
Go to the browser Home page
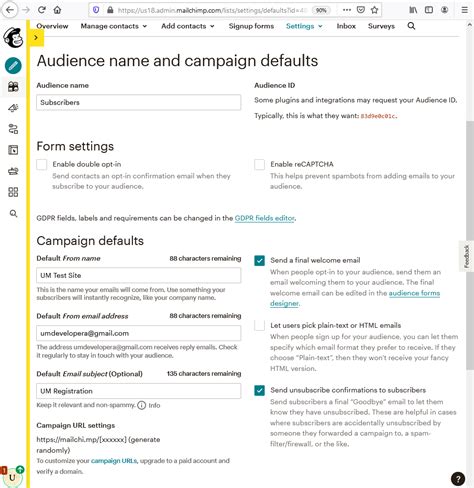point(57,10)
